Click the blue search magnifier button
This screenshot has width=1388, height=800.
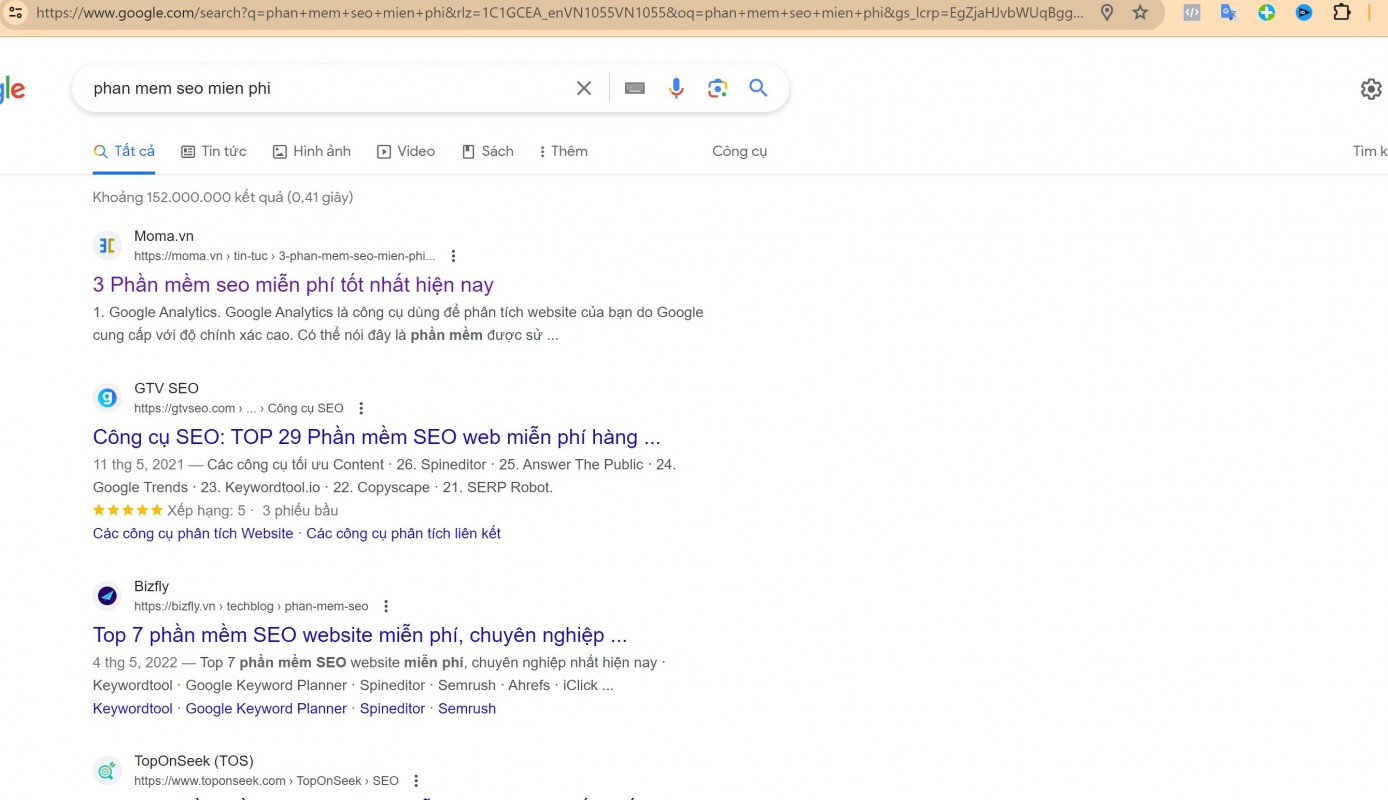758,88
